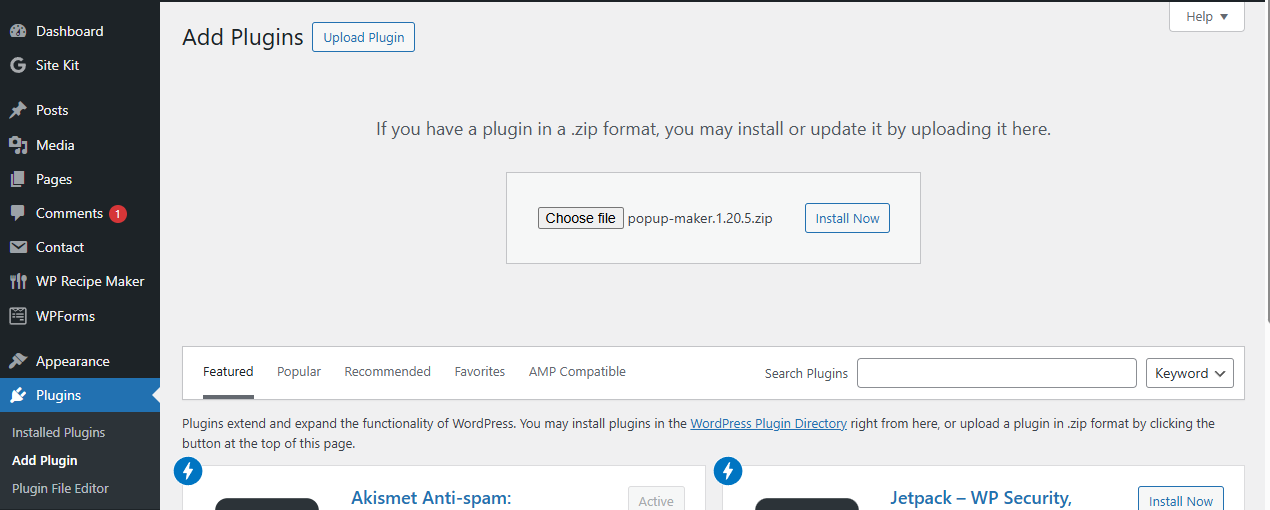This screenshot has width=1270, height=510.
Task: Click the WP Recipe Maker utensils icon
Action: (18, 281)
